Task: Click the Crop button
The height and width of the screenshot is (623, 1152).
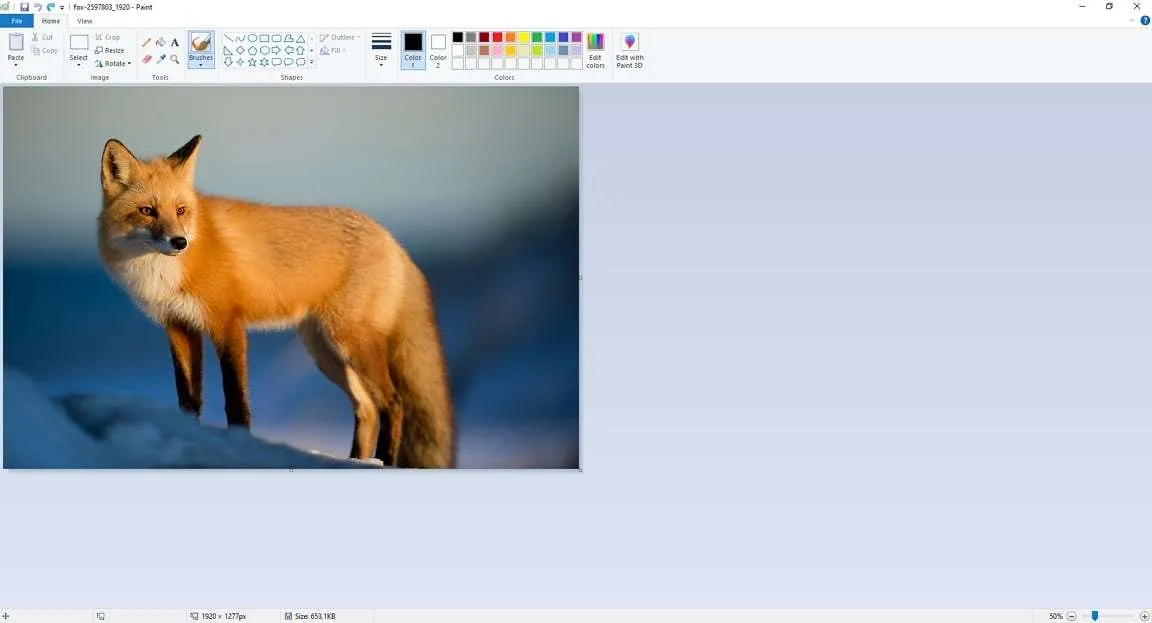Action: point(107,37)
